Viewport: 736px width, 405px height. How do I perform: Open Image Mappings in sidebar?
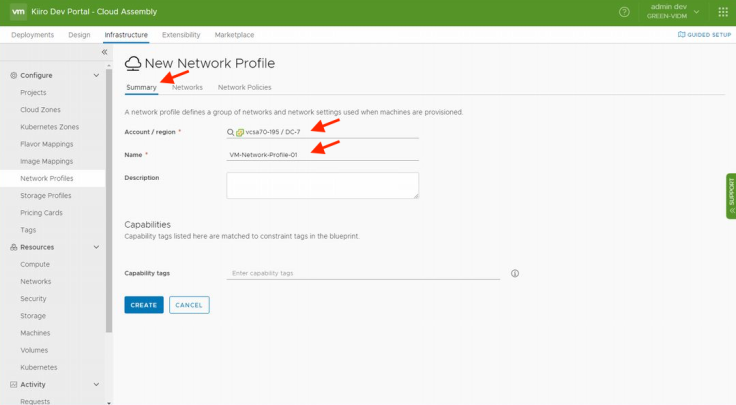coord(46,161)
